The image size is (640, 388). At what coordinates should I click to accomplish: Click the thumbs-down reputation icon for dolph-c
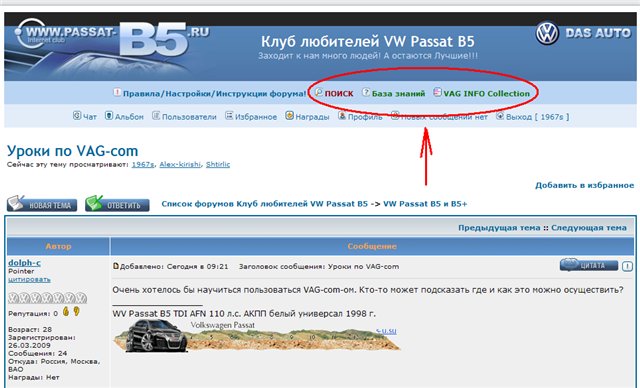coord(76,312)
